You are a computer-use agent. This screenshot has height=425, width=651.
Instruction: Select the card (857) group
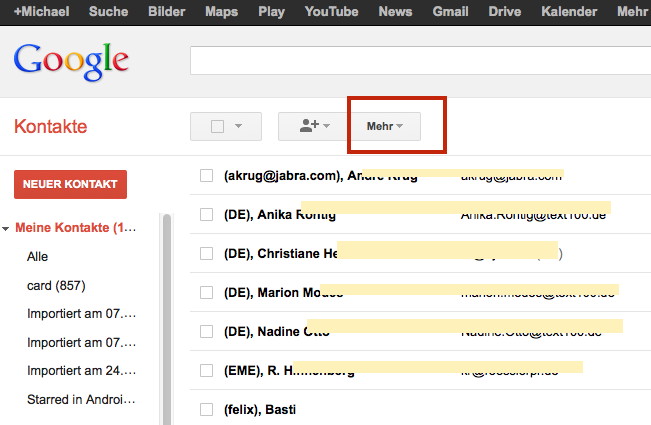(56, 286)
